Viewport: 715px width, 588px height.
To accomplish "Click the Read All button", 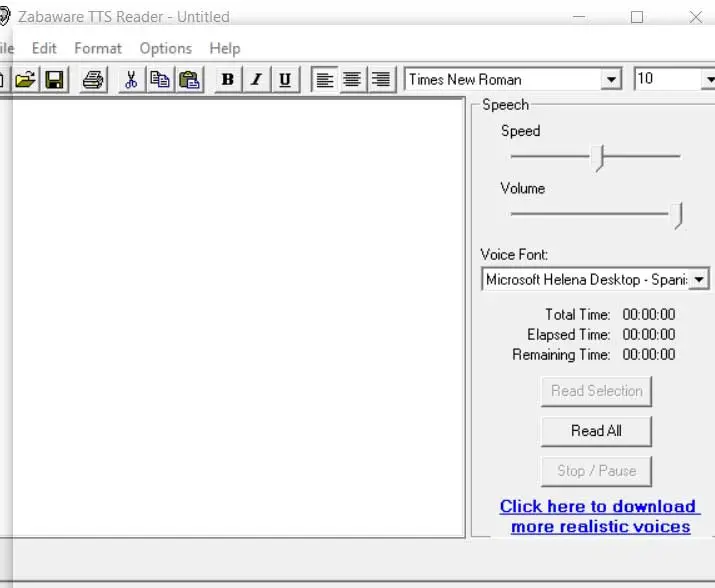I will (x=596, y=431).
